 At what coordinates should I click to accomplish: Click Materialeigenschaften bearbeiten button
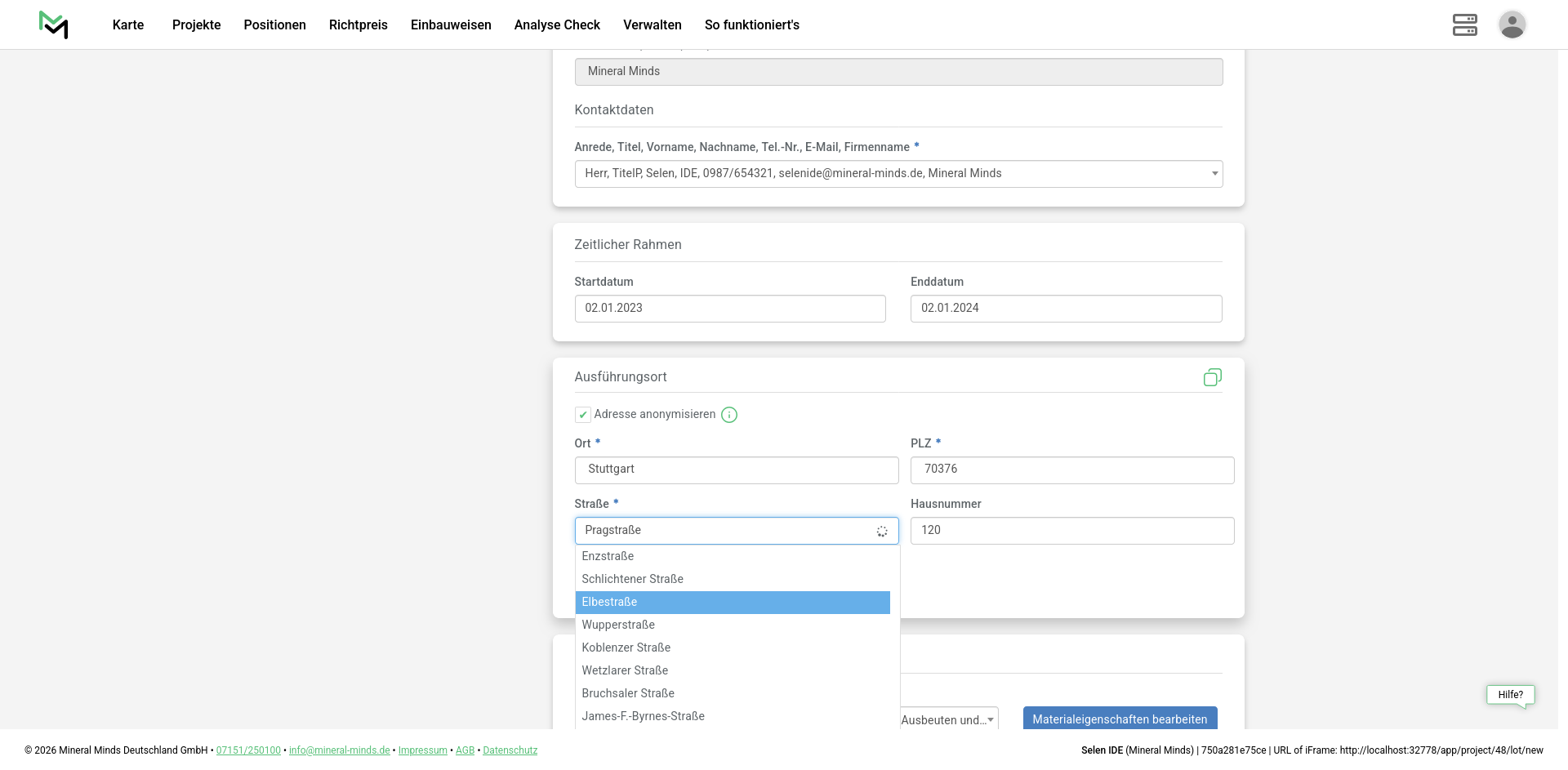(1120, 719)
